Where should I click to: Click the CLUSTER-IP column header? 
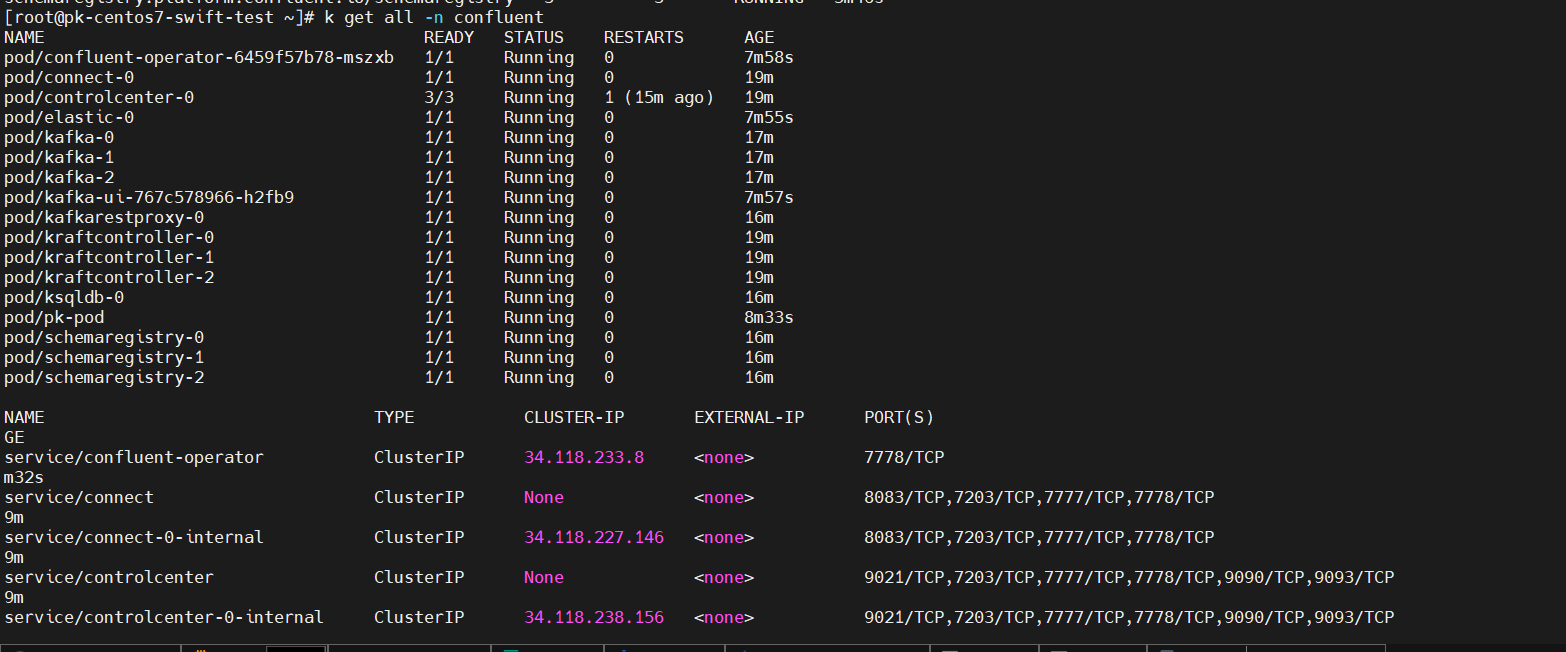[x=574, y=417]
